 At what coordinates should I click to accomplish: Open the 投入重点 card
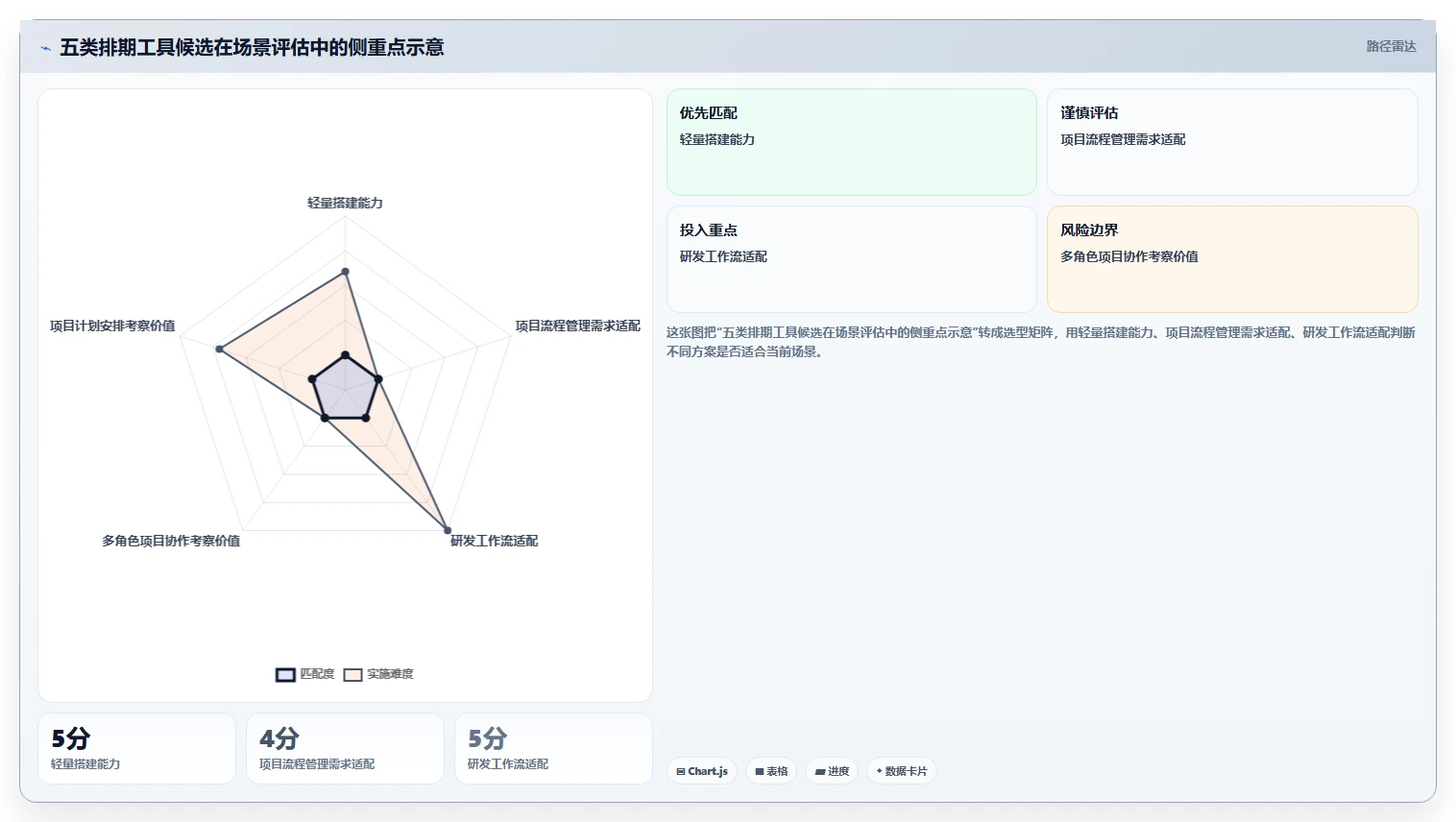852,259
